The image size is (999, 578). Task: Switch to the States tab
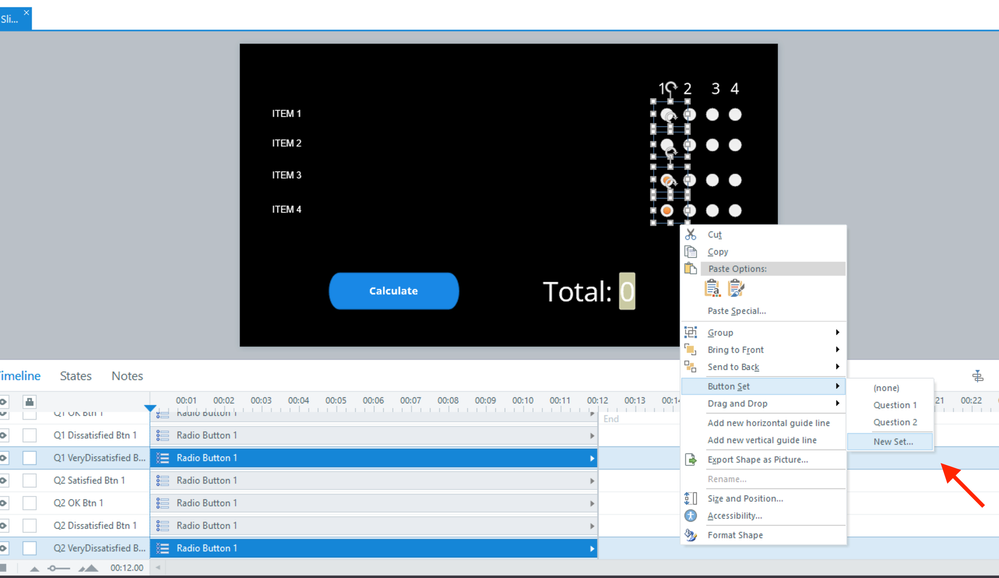click(76, 376)
